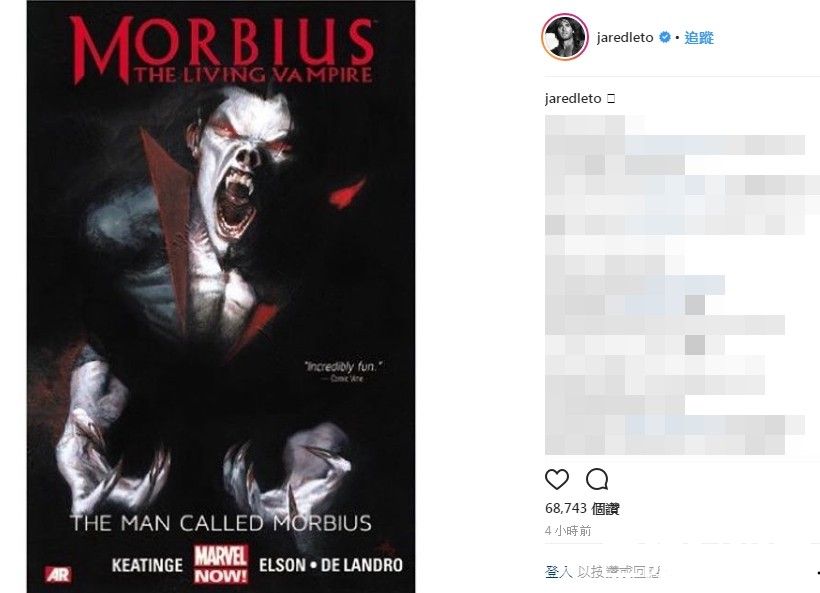This screenshot has height=593, width=820.
Task: Click the 登入 login link
Action: click(559, 572)
